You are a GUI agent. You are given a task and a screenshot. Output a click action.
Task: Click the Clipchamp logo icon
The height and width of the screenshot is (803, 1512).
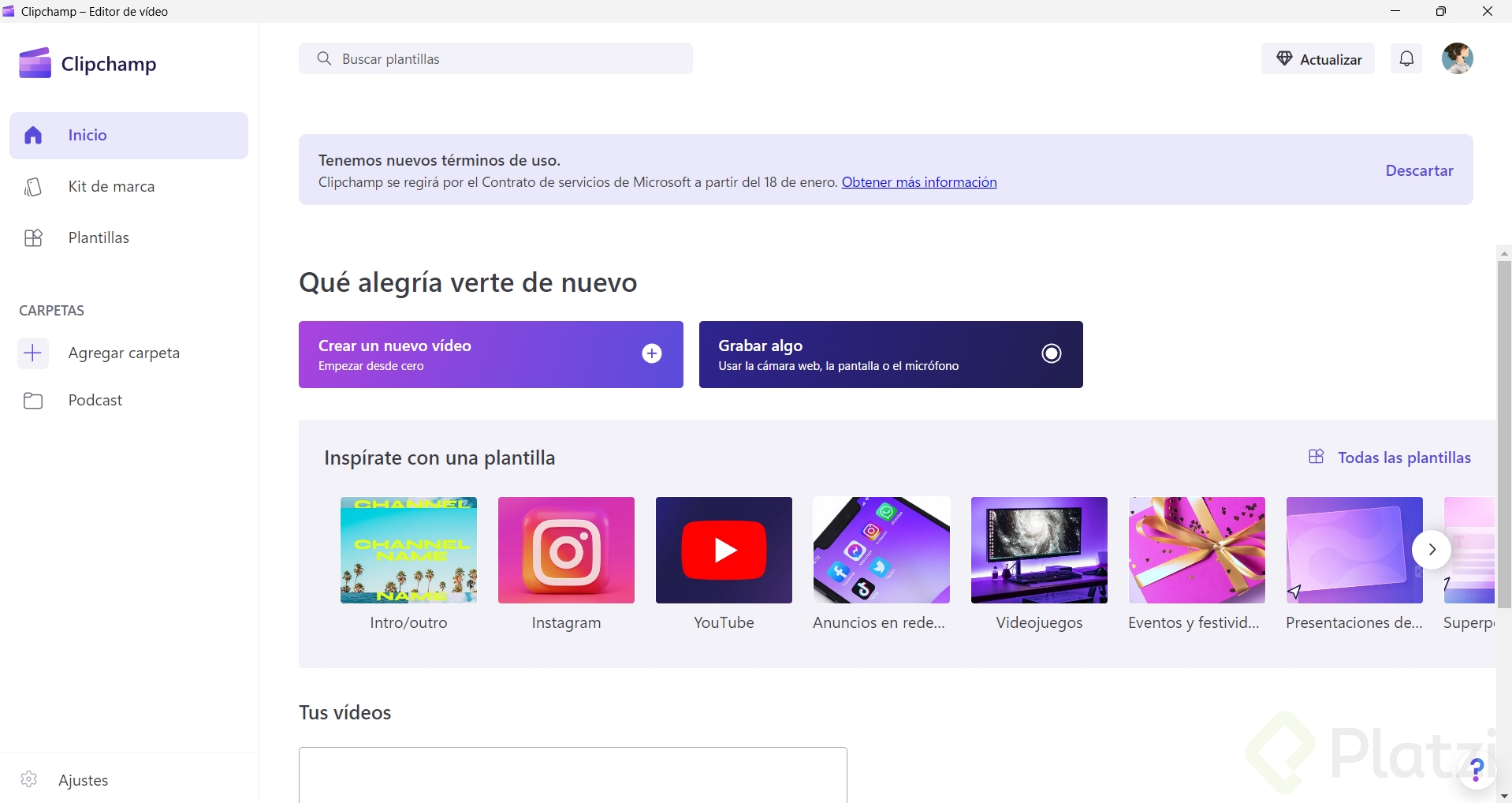(x=35, y=63)
